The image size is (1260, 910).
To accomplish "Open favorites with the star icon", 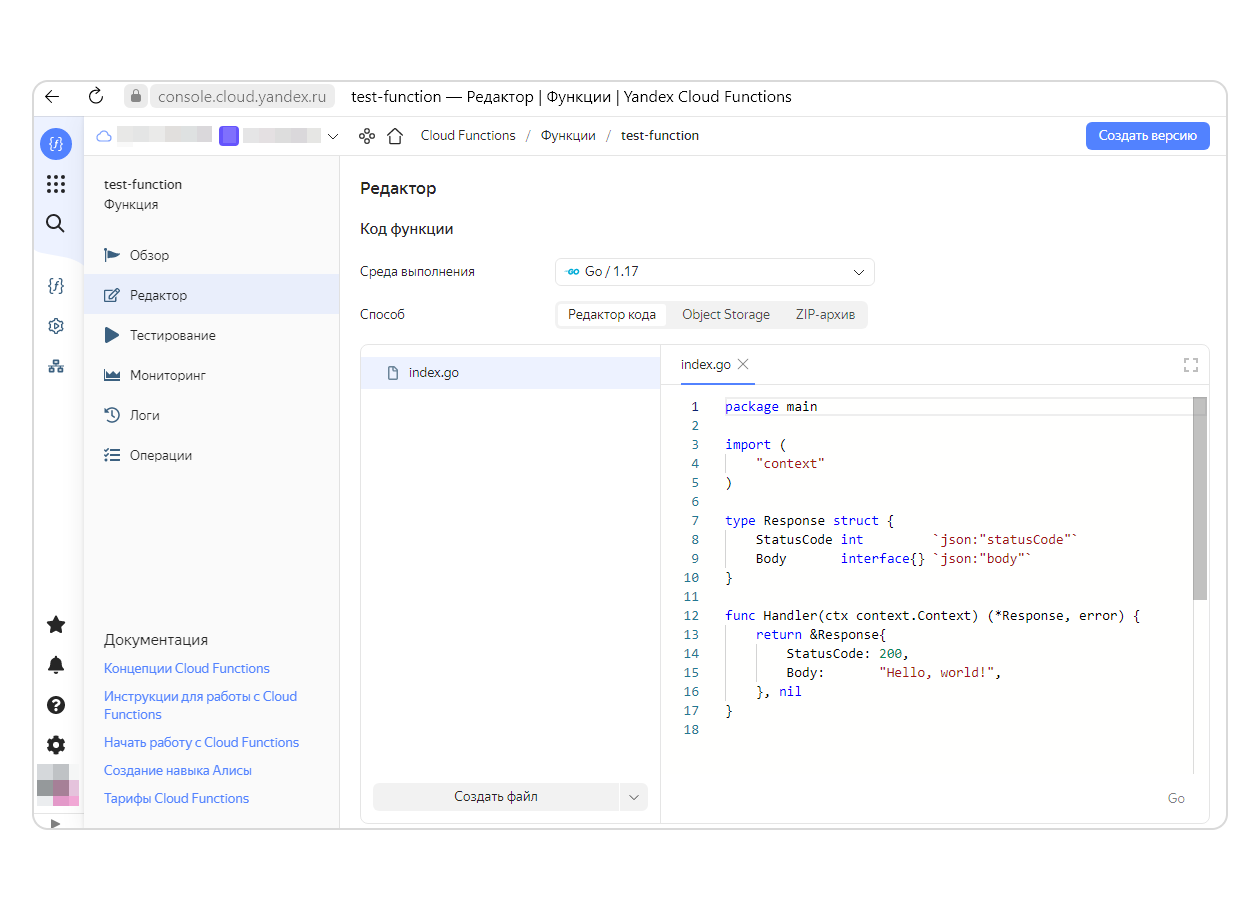I will pos(56,625).
